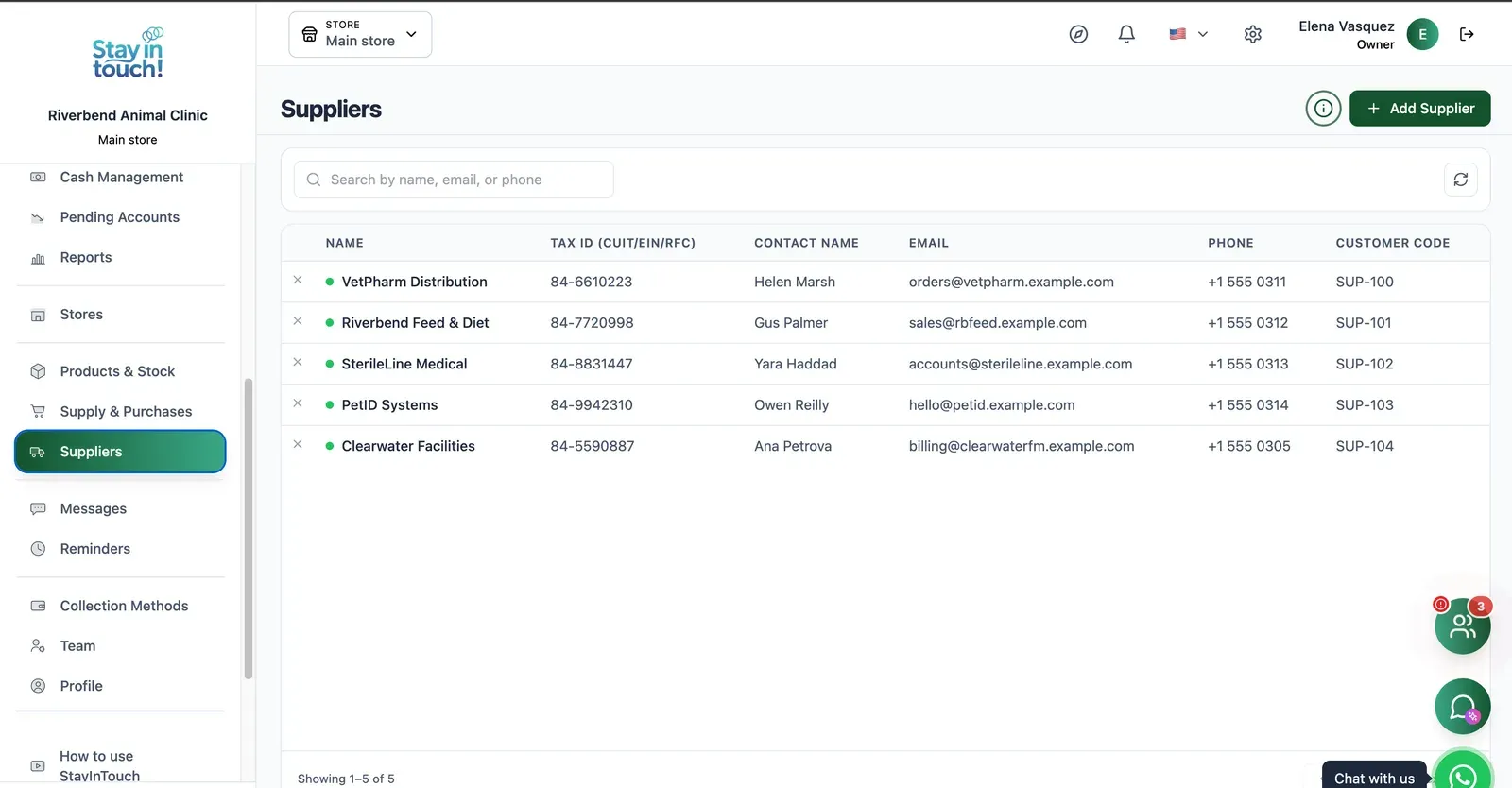1512x788 pixels.
Task: Open Messages
Action: click(121, 509)
